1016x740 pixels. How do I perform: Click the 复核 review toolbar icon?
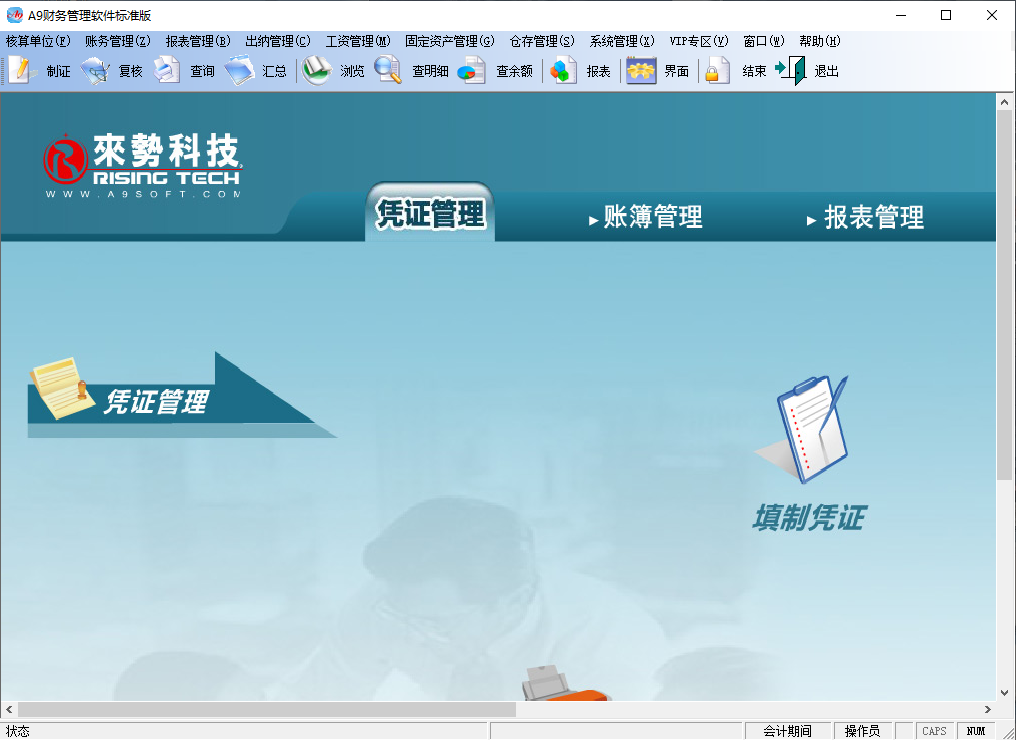click(96, 70)
